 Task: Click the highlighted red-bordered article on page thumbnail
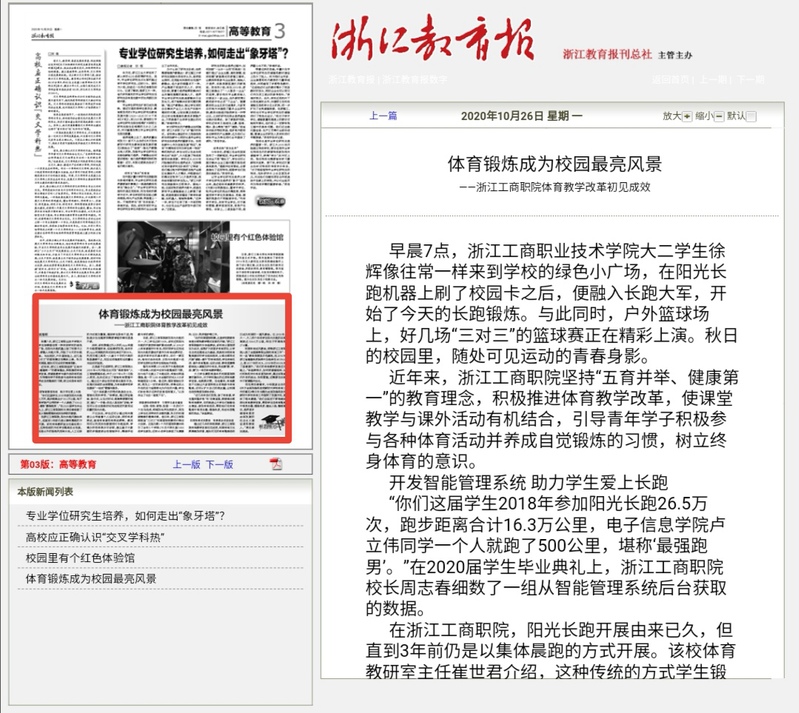(162, 368)
